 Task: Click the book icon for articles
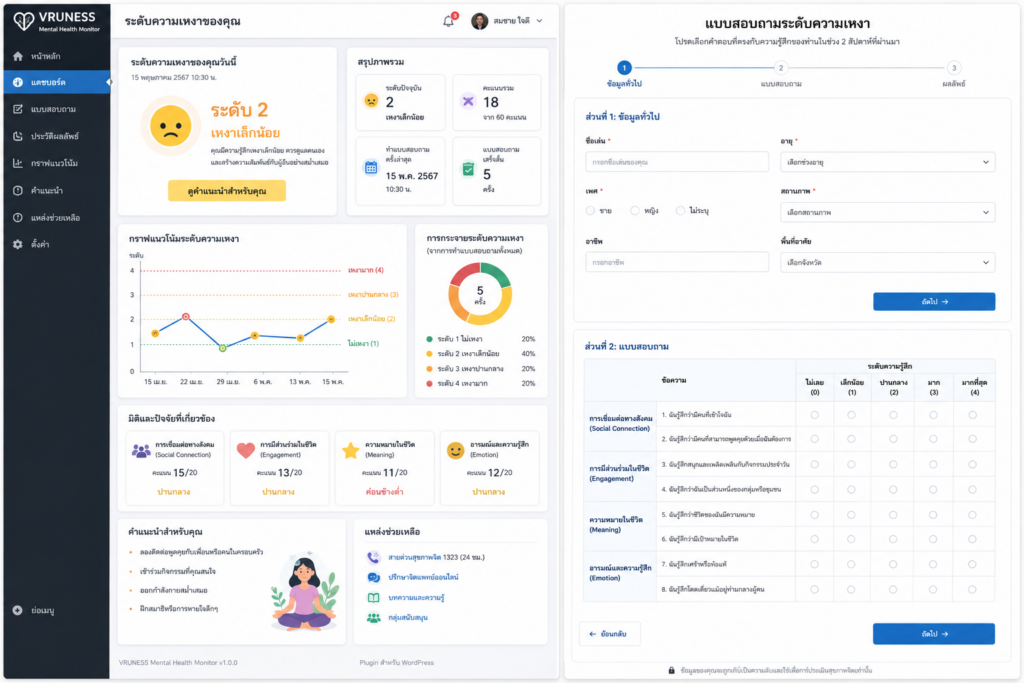point(373,597)
